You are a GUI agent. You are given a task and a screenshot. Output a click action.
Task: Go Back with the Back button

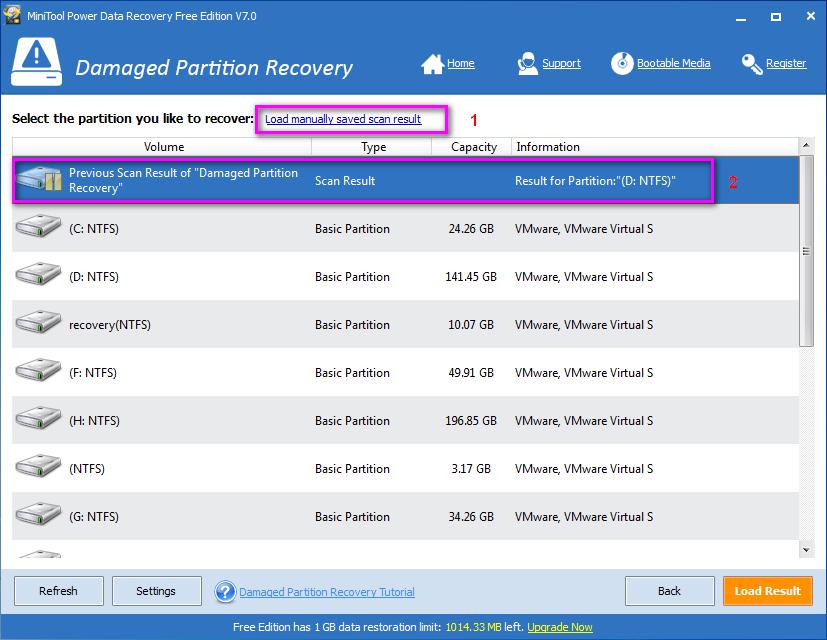[670, 591]
